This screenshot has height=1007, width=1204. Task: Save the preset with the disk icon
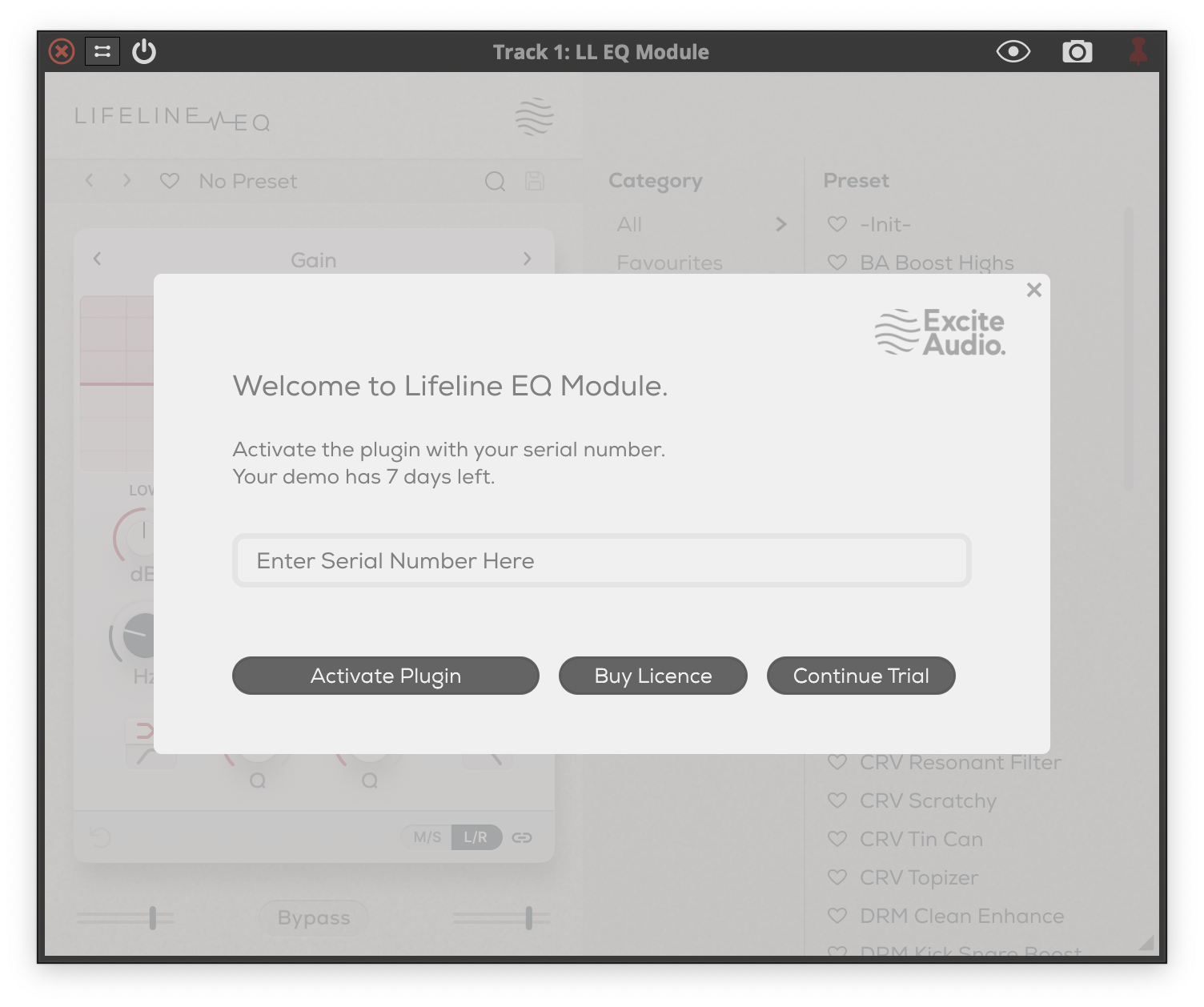pyautogui.click(x=535, y=181)
